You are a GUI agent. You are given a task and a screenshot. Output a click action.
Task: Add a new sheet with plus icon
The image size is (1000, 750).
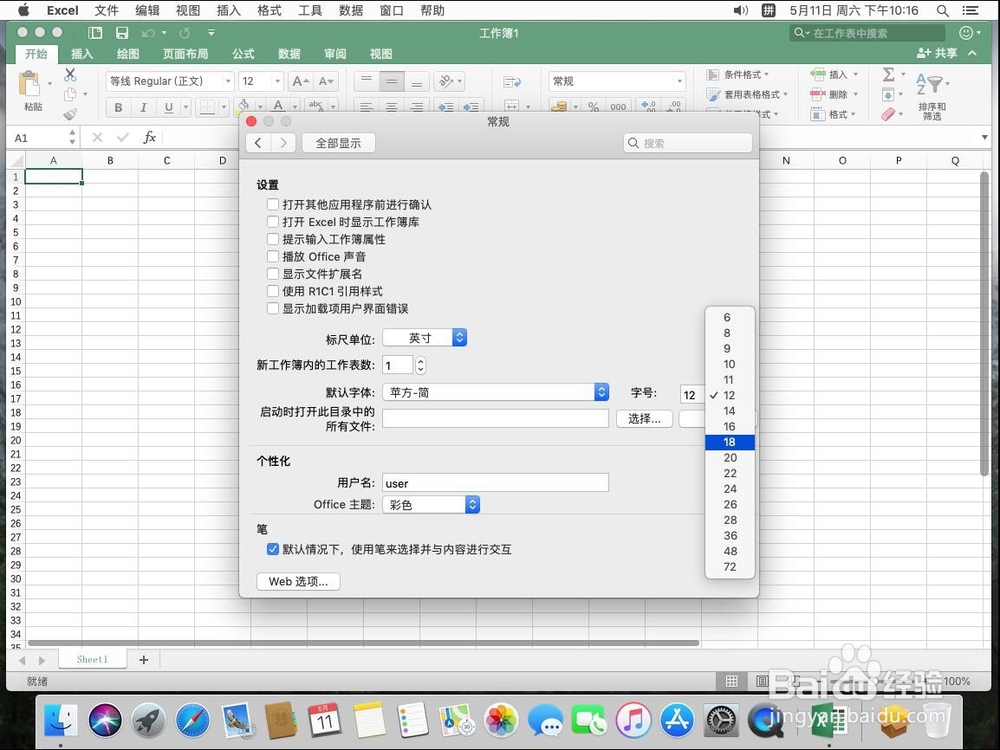(x=143, y=659)
